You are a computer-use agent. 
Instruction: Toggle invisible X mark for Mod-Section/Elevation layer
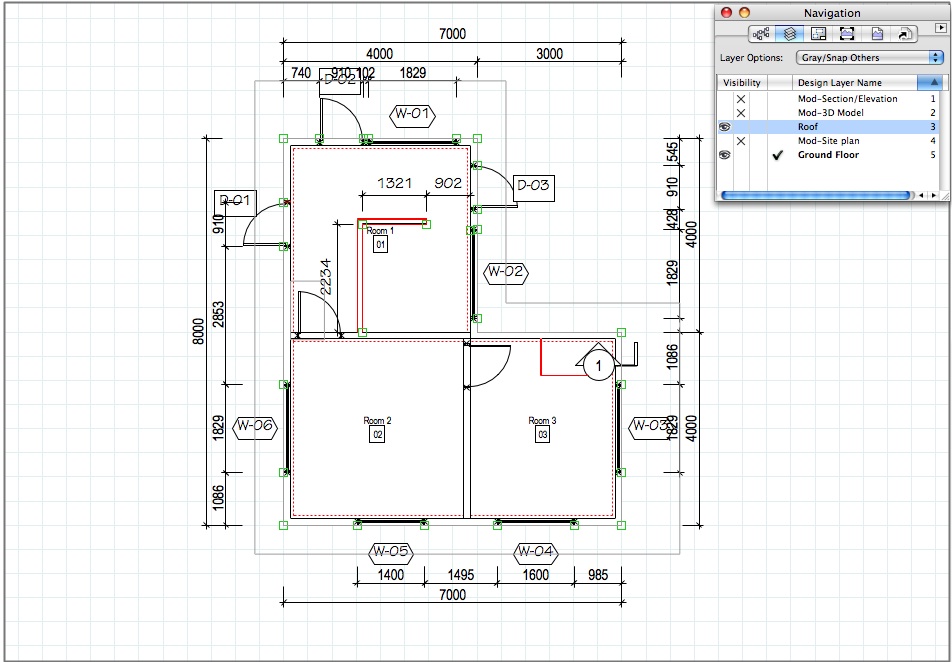click(x=741, y=99)
